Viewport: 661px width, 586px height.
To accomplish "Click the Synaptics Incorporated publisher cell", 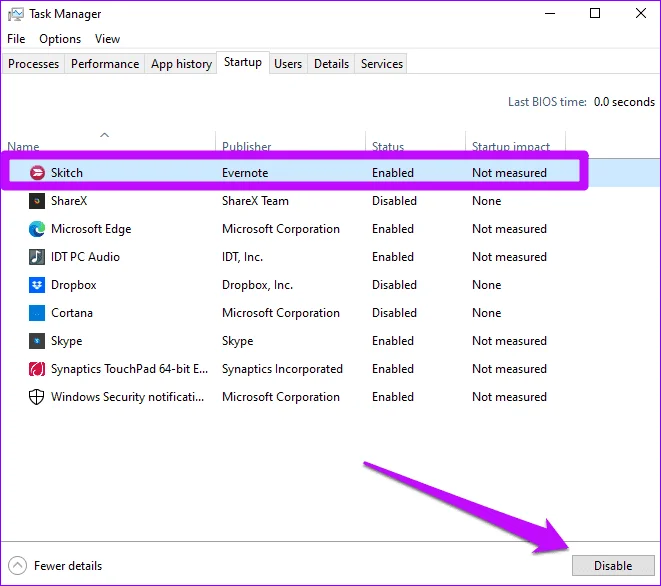I will coord(282,369).
